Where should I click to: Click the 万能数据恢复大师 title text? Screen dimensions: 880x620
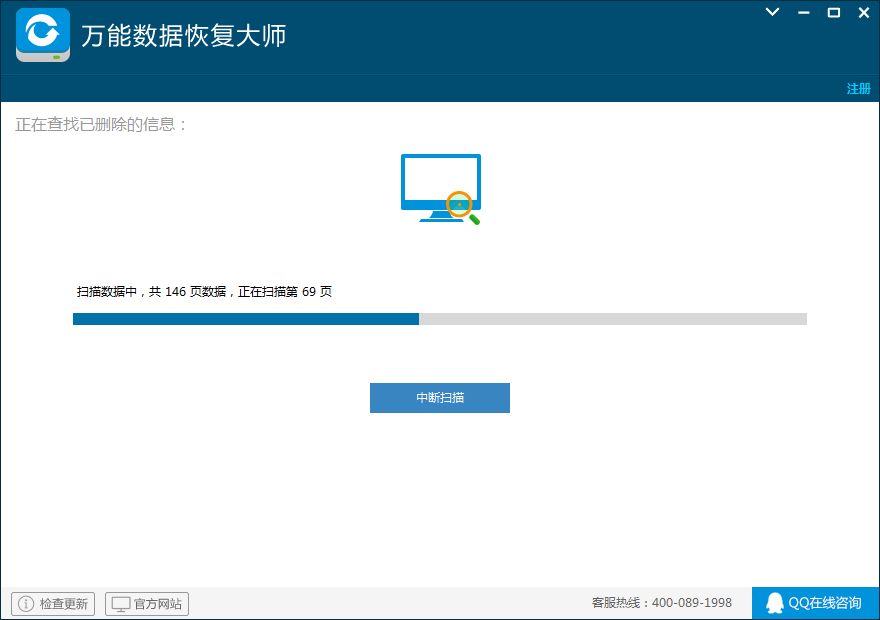(x=183, y=36)
